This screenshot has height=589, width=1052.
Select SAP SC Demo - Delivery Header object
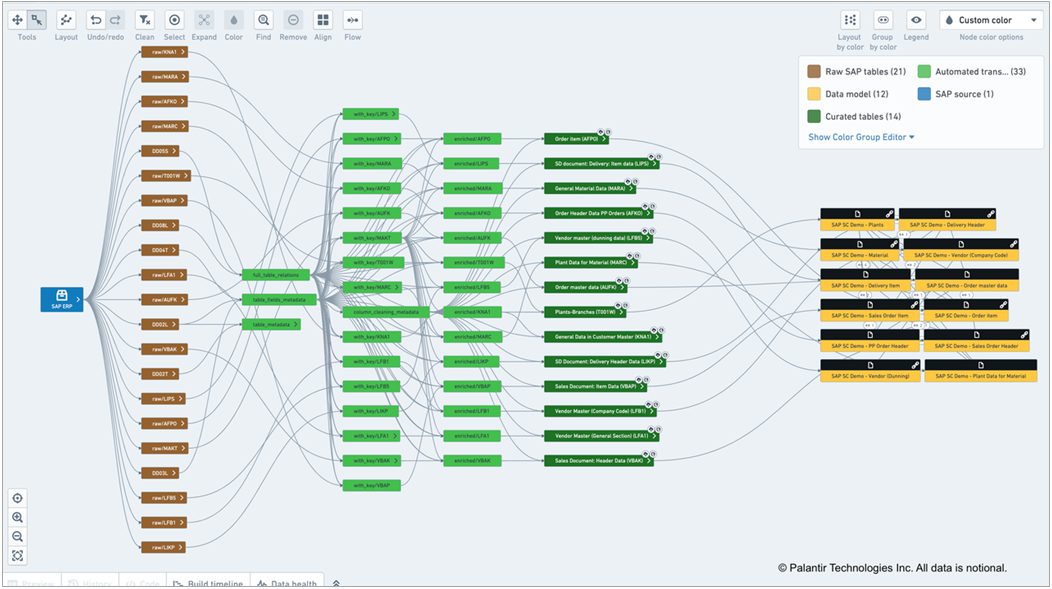click(x=947, y=220)
